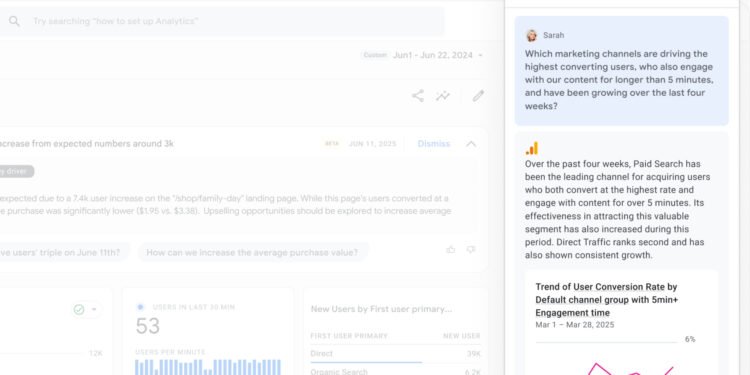Focus the "how to set up Analytics" search field
750x375 pixels.
coord(222,21)
